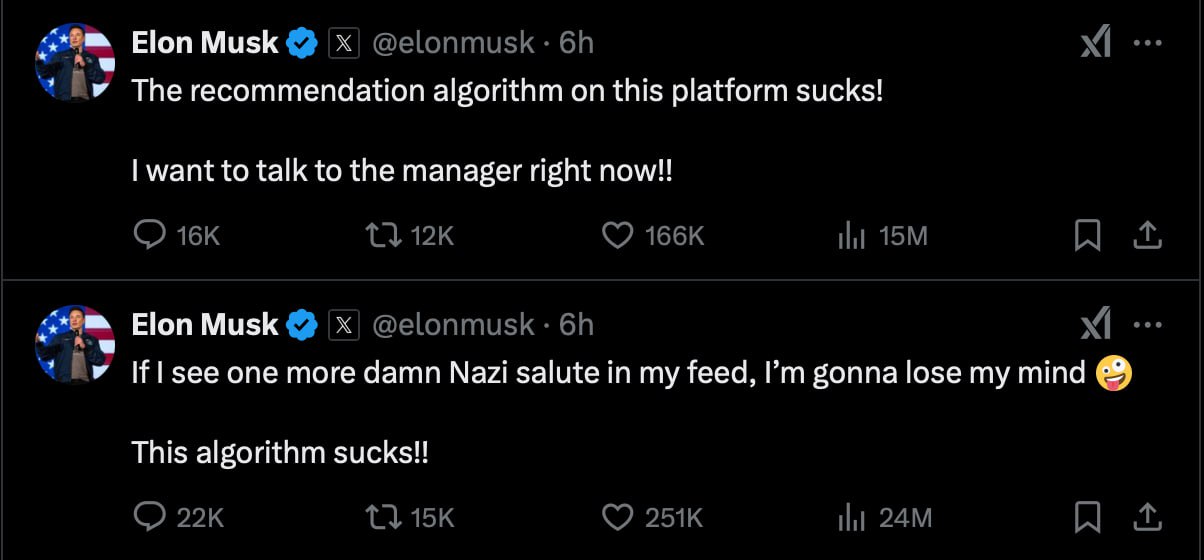Like the post with 251K likes
This screenshot has width=1204, height=560.
618,517
